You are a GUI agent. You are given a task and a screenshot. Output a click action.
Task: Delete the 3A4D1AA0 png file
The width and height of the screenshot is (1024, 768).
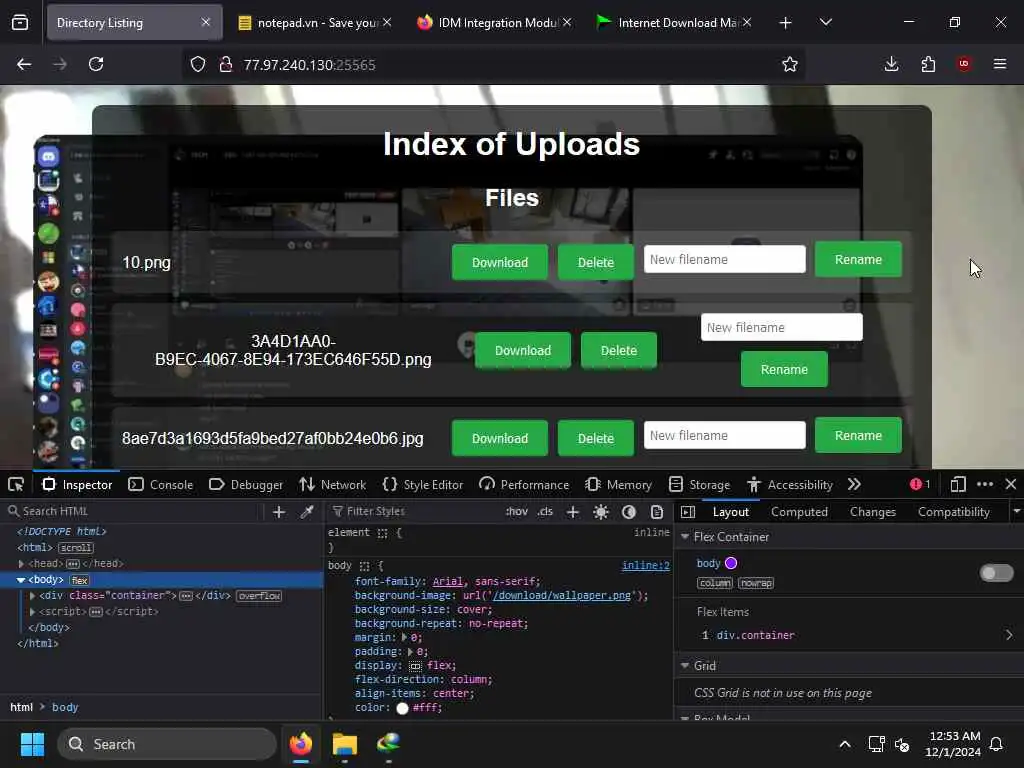pyautogui.click(x=618, y=351)
